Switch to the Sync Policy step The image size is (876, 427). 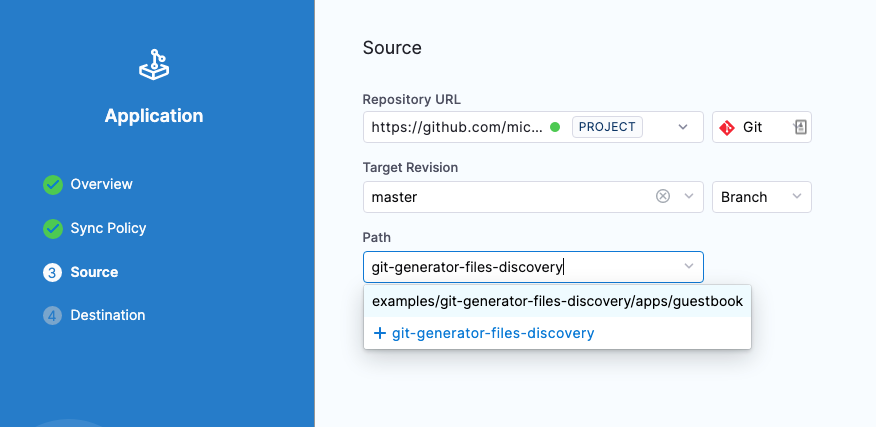[108, 229]
